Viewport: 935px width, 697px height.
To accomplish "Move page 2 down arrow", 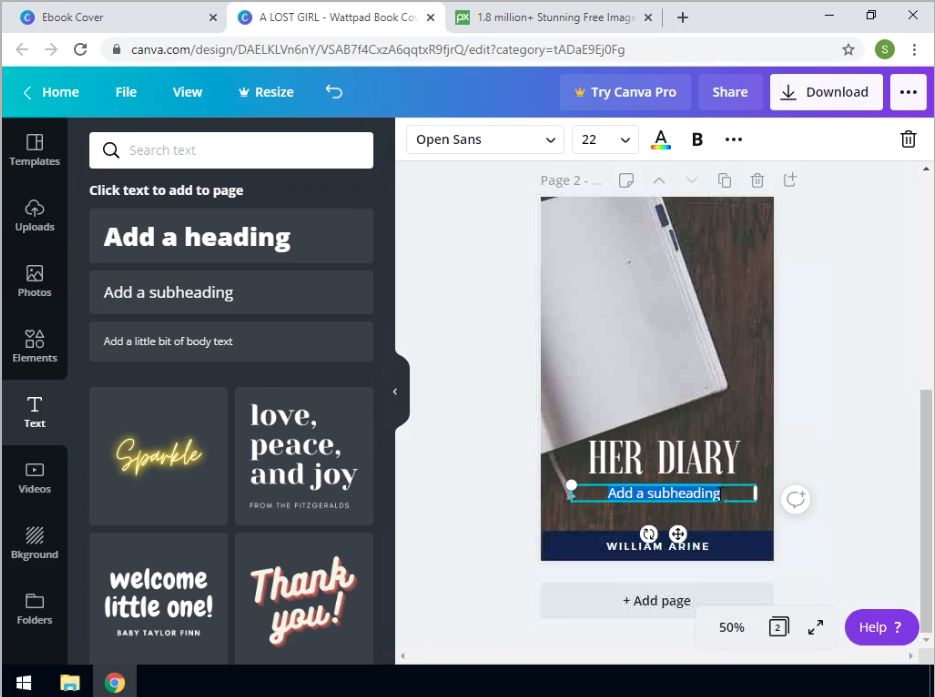I will coord(692,180).
